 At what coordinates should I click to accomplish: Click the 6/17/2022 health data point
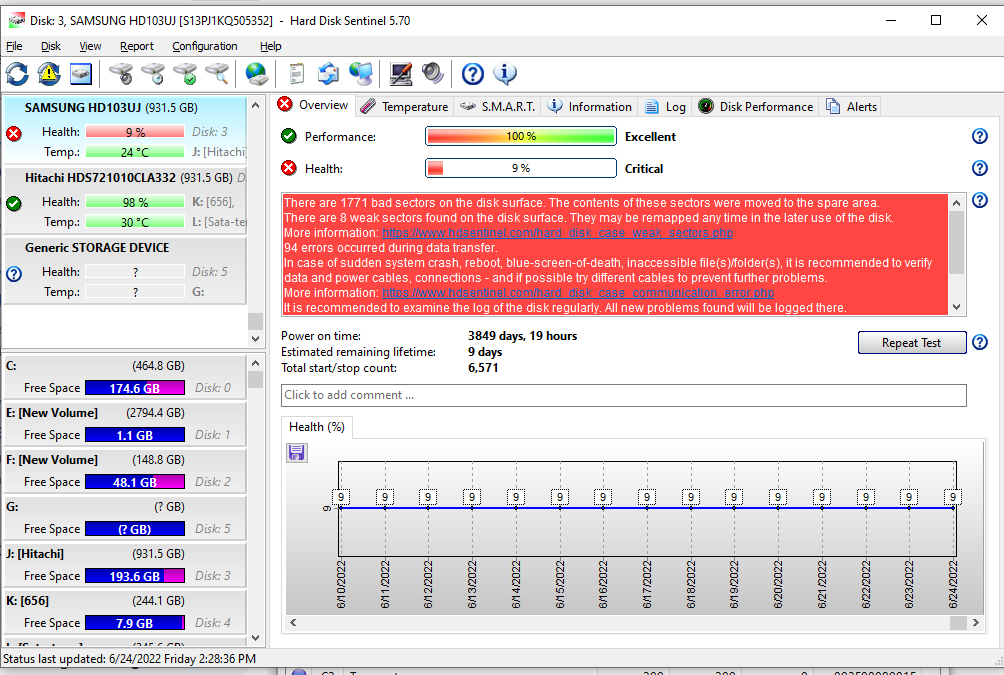point(647,508)
